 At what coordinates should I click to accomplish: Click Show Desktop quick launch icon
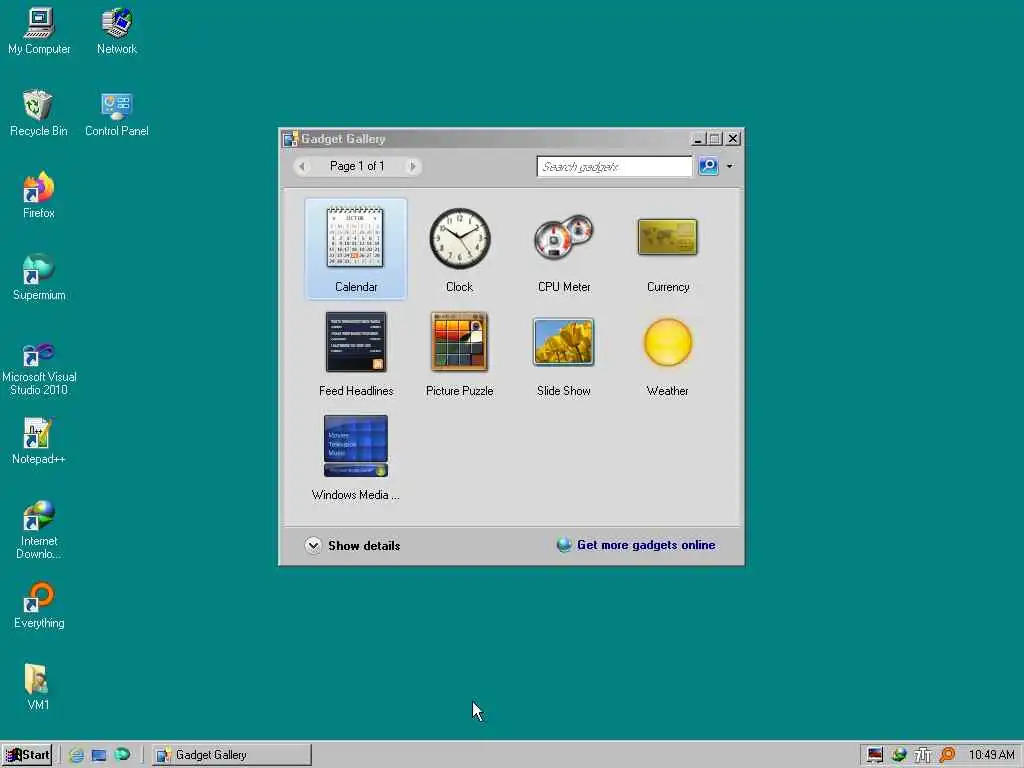[x=99, y=755]
